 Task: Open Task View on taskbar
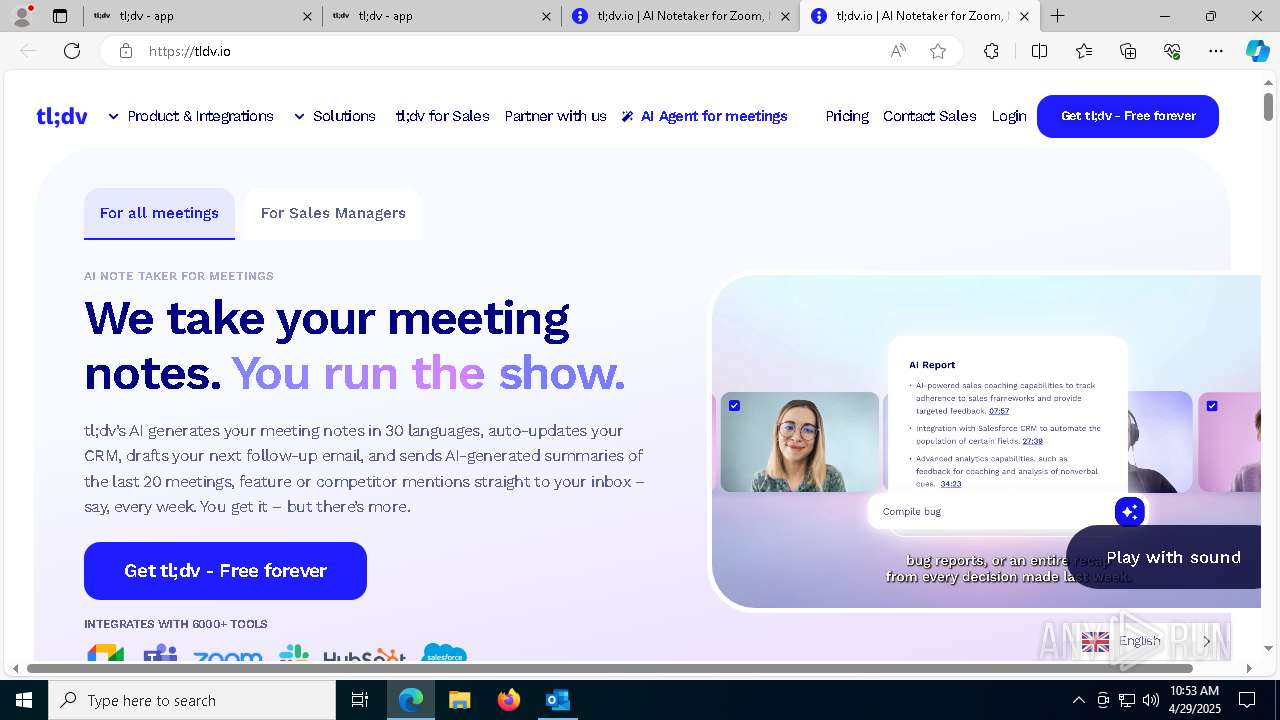pos(360,700)
